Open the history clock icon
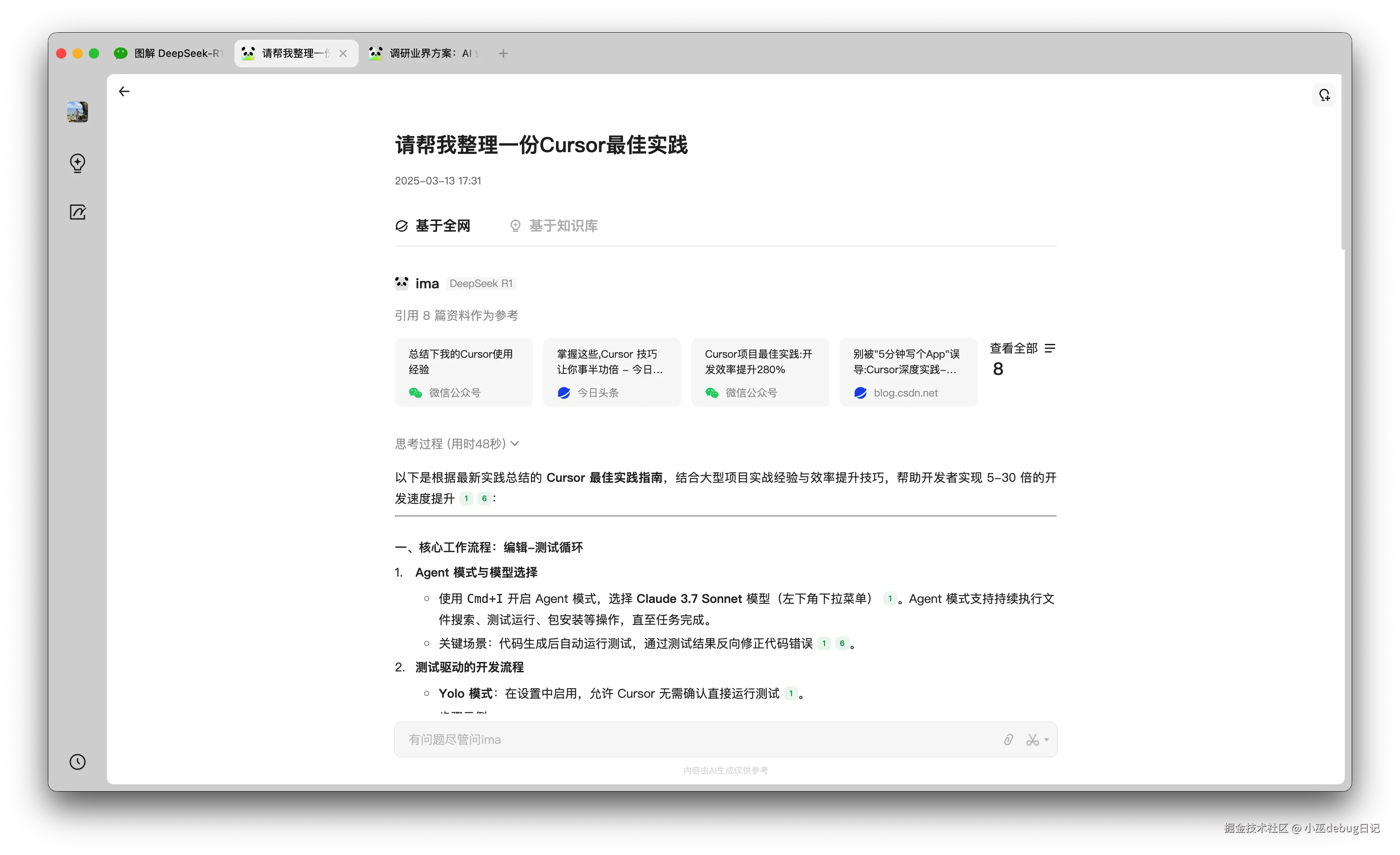 click(x=78, y=762)
